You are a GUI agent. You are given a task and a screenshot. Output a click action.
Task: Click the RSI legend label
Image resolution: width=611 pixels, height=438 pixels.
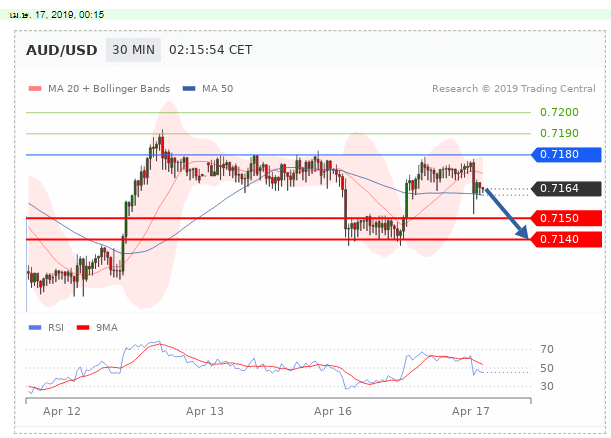[56, 328]
